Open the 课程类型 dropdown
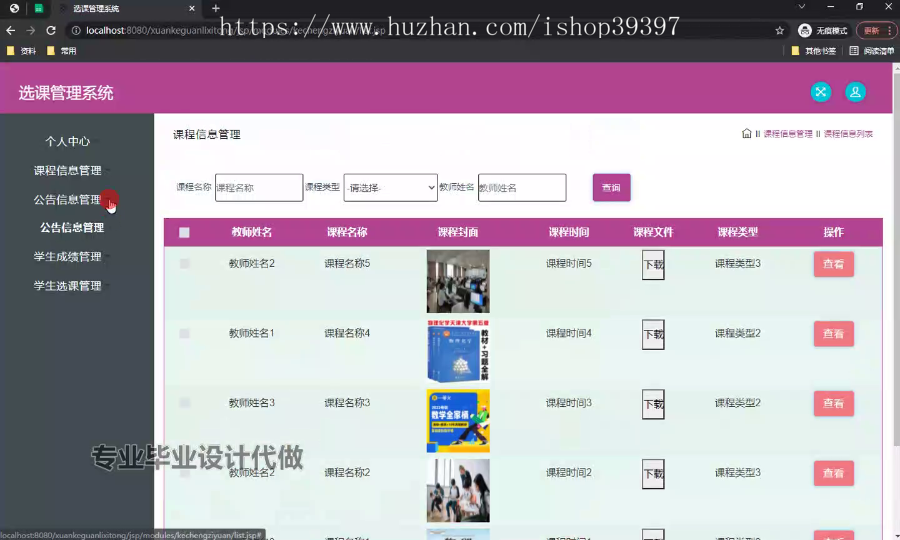This screenshot has height=540, width=900. pyautogui.click(x=390, y=188)
